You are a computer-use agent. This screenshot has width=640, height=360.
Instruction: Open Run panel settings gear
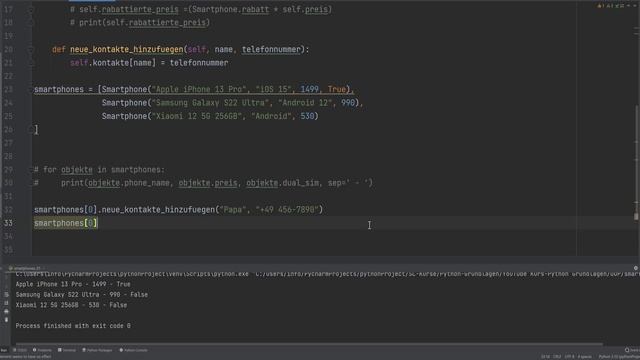[x=636, y=268]
